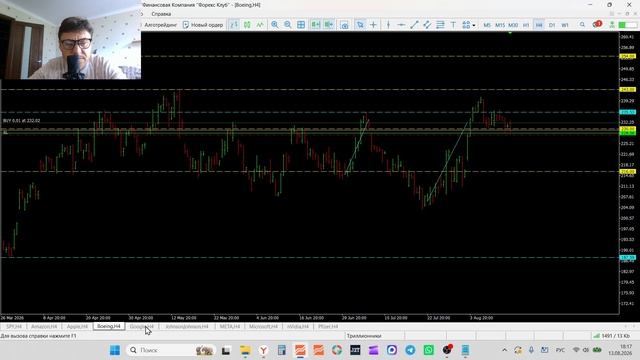The image size is (640, 360).
Task: Activate the crosshair tool
Action: click(373, 25)
